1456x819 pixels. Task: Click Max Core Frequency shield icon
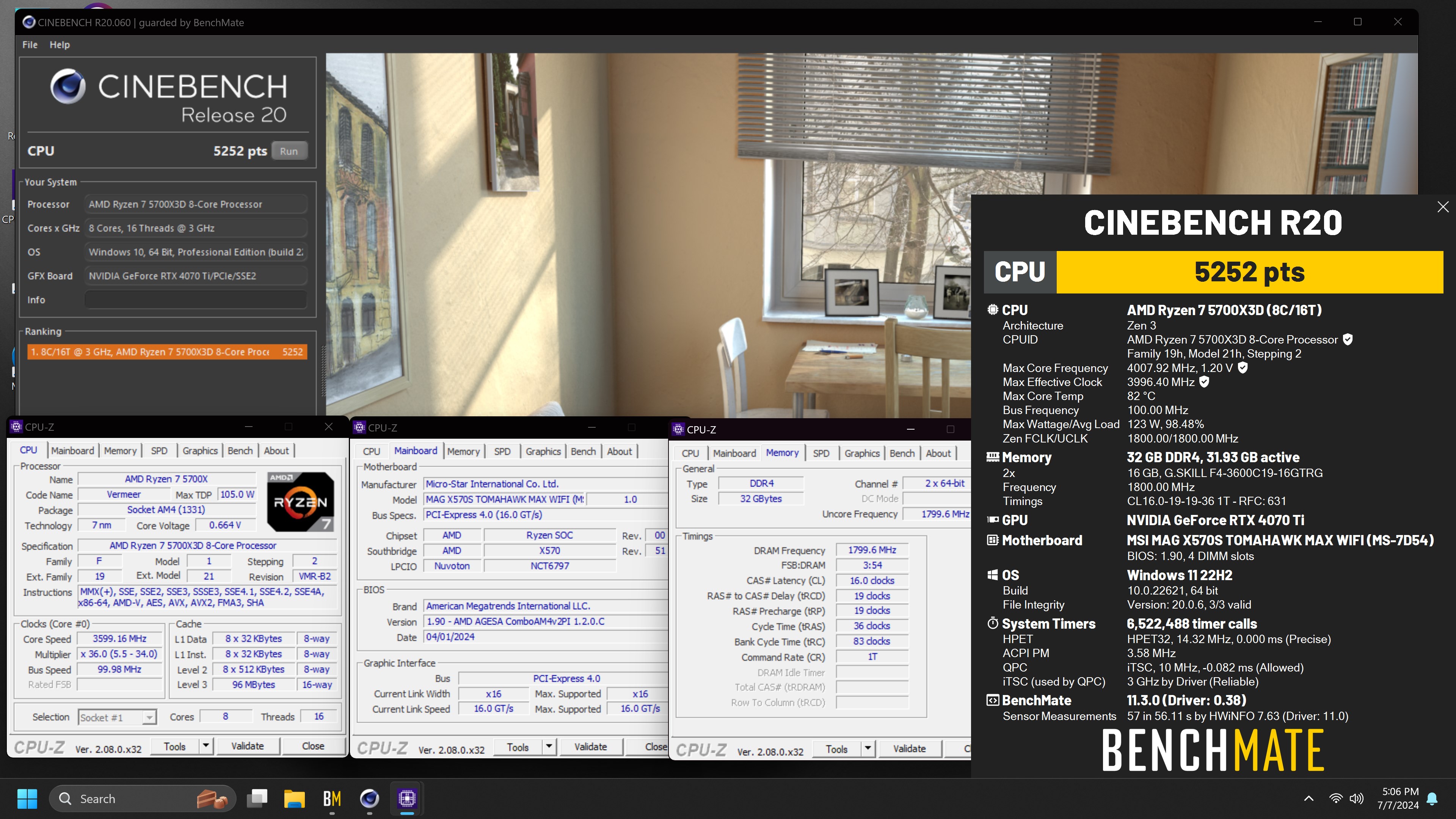click(1243, 367)
